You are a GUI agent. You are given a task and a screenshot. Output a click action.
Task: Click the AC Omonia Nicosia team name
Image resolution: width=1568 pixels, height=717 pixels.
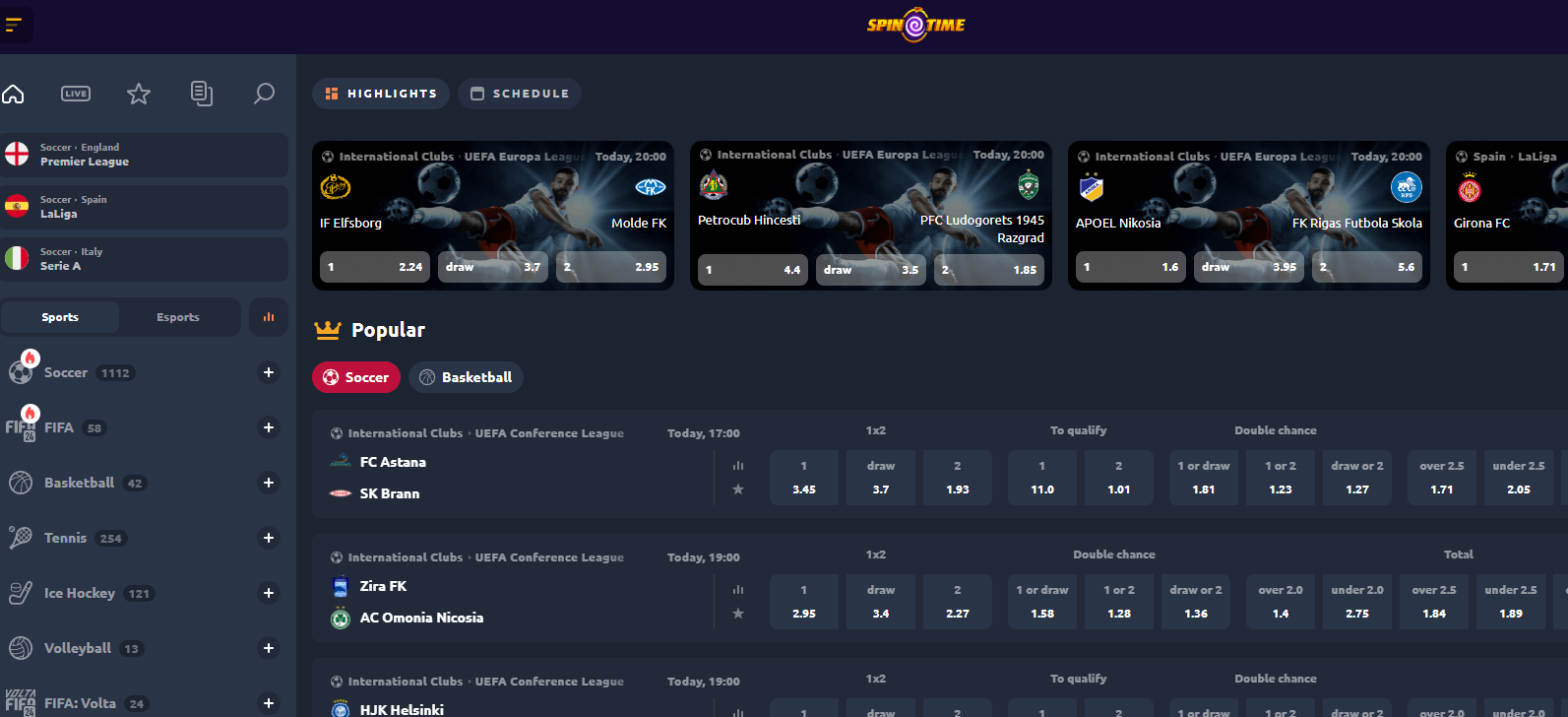tap(421, 618)
